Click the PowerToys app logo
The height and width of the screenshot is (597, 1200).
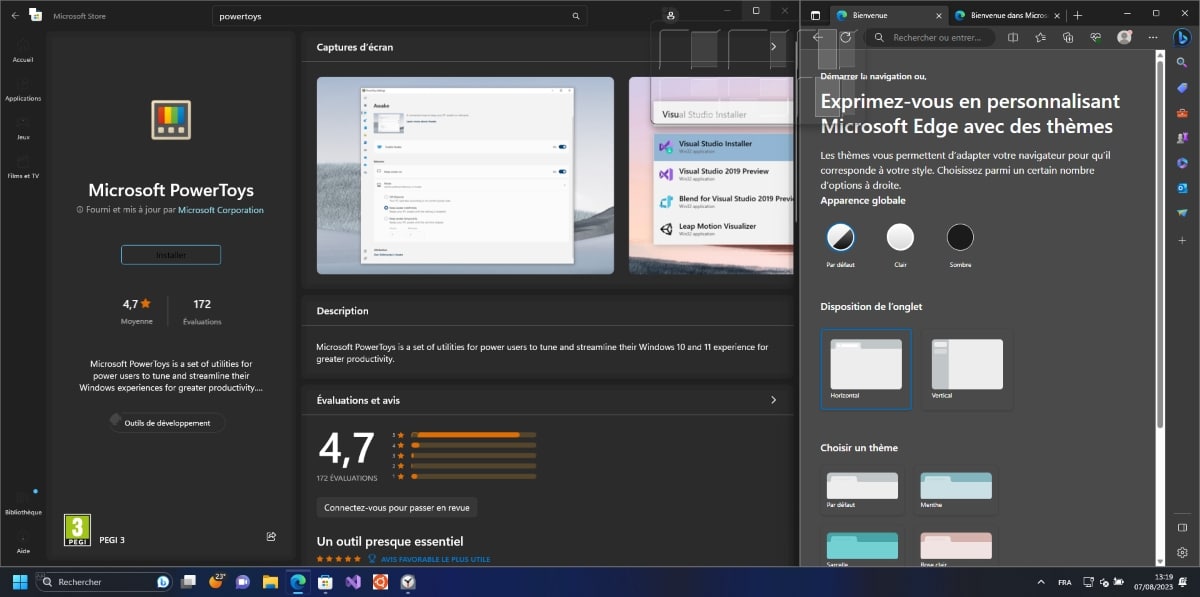point(171,120)
